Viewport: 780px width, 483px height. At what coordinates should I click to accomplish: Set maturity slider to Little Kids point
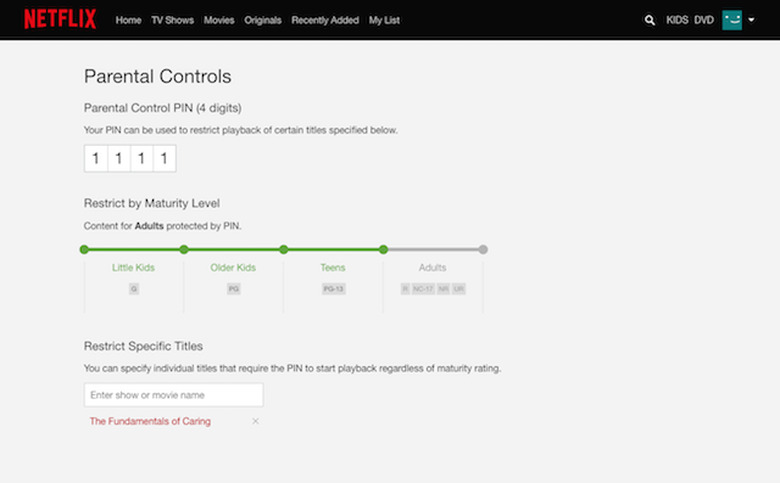tap(84, 249)
